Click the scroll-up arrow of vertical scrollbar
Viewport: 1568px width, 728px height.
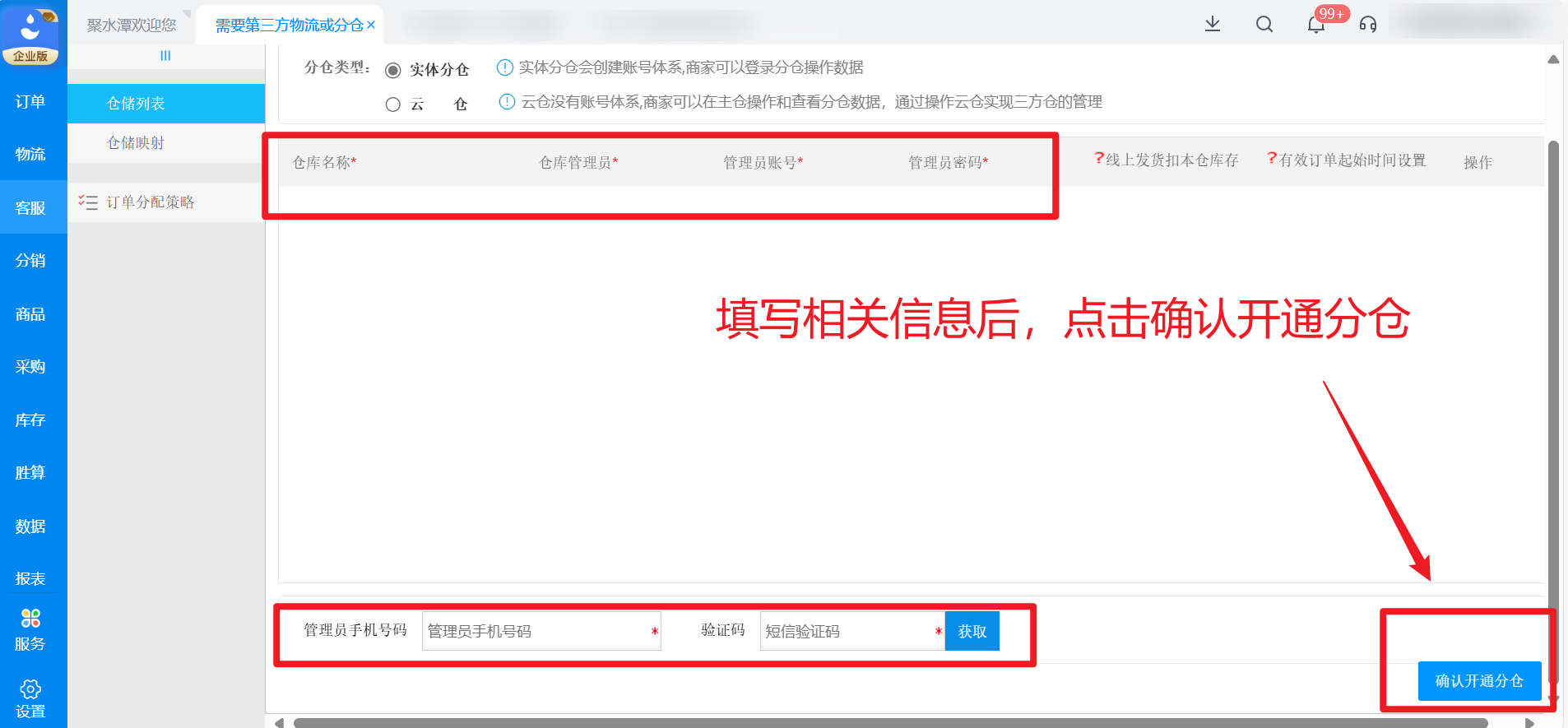pos(1553,59)
